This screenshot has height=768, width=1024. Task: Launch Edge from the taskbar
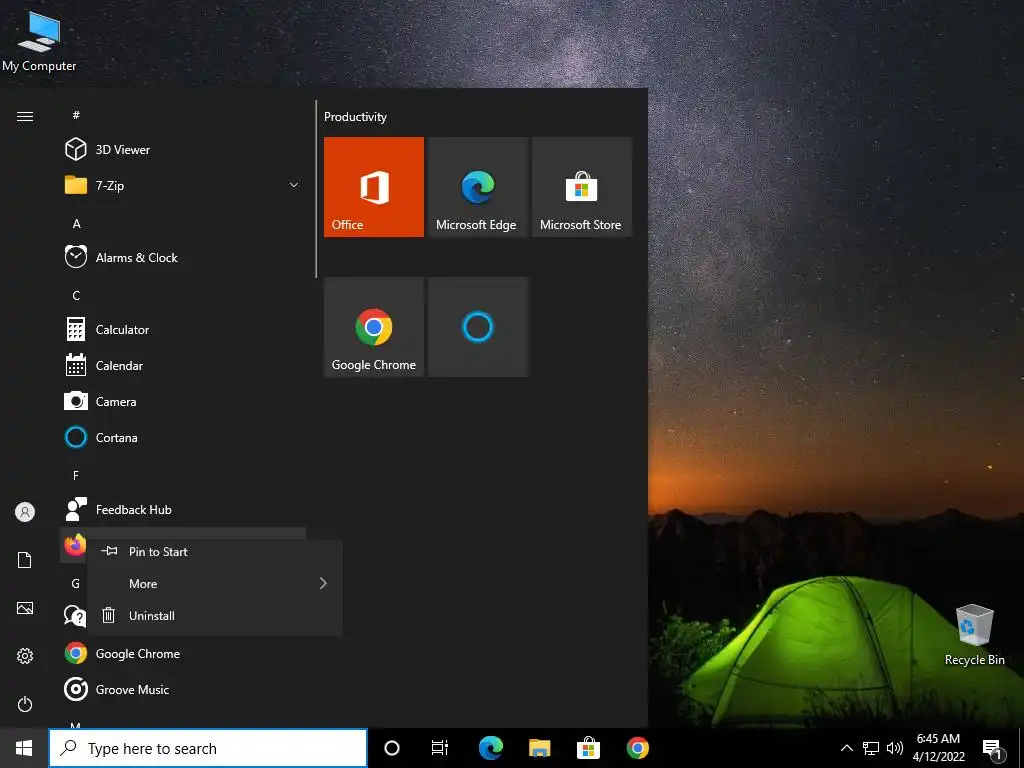click(490, 748)
